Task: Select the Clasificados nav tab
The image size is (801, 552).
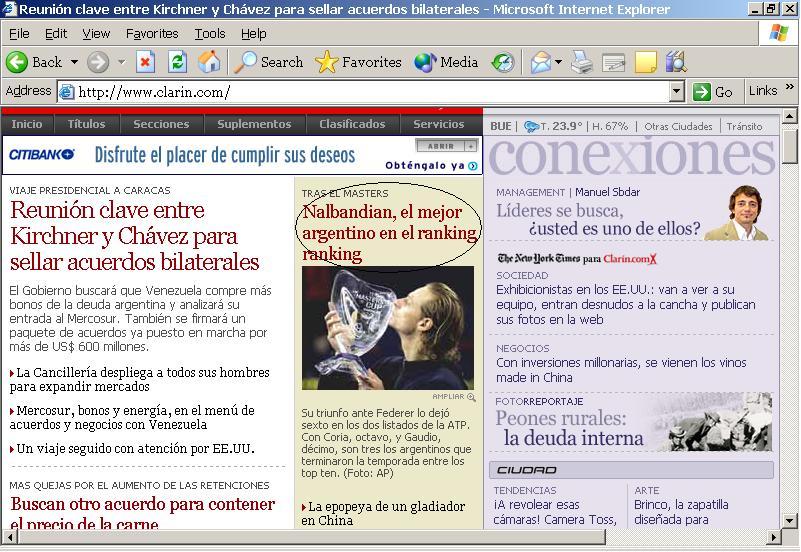Action: pyautogui.click(x=352, y=124)
